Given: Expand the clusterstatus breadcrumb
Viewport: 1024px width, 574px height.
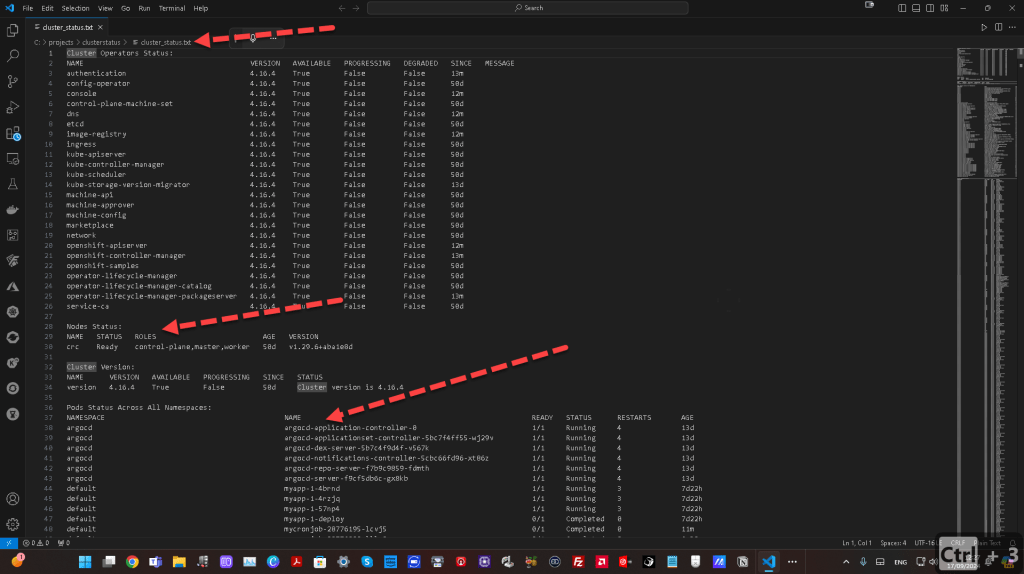Looking at the screenshot, I should (x=101, y=42).
